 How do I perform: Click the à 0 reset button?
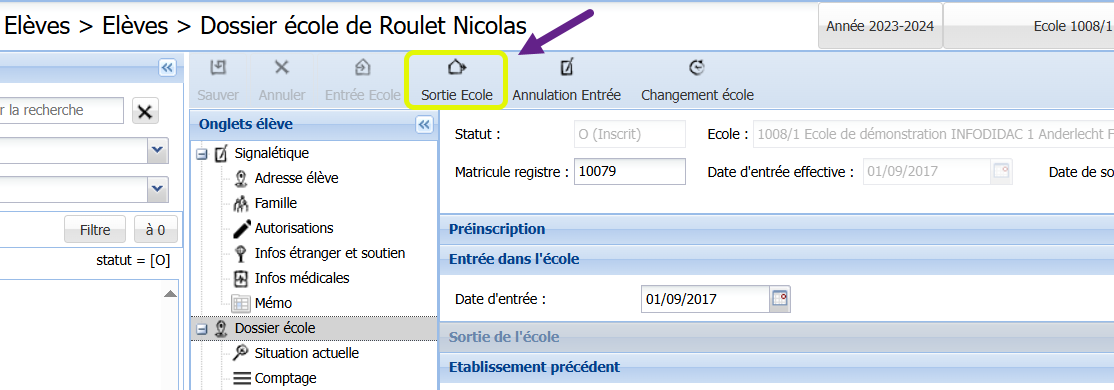[x=156, y=229]
